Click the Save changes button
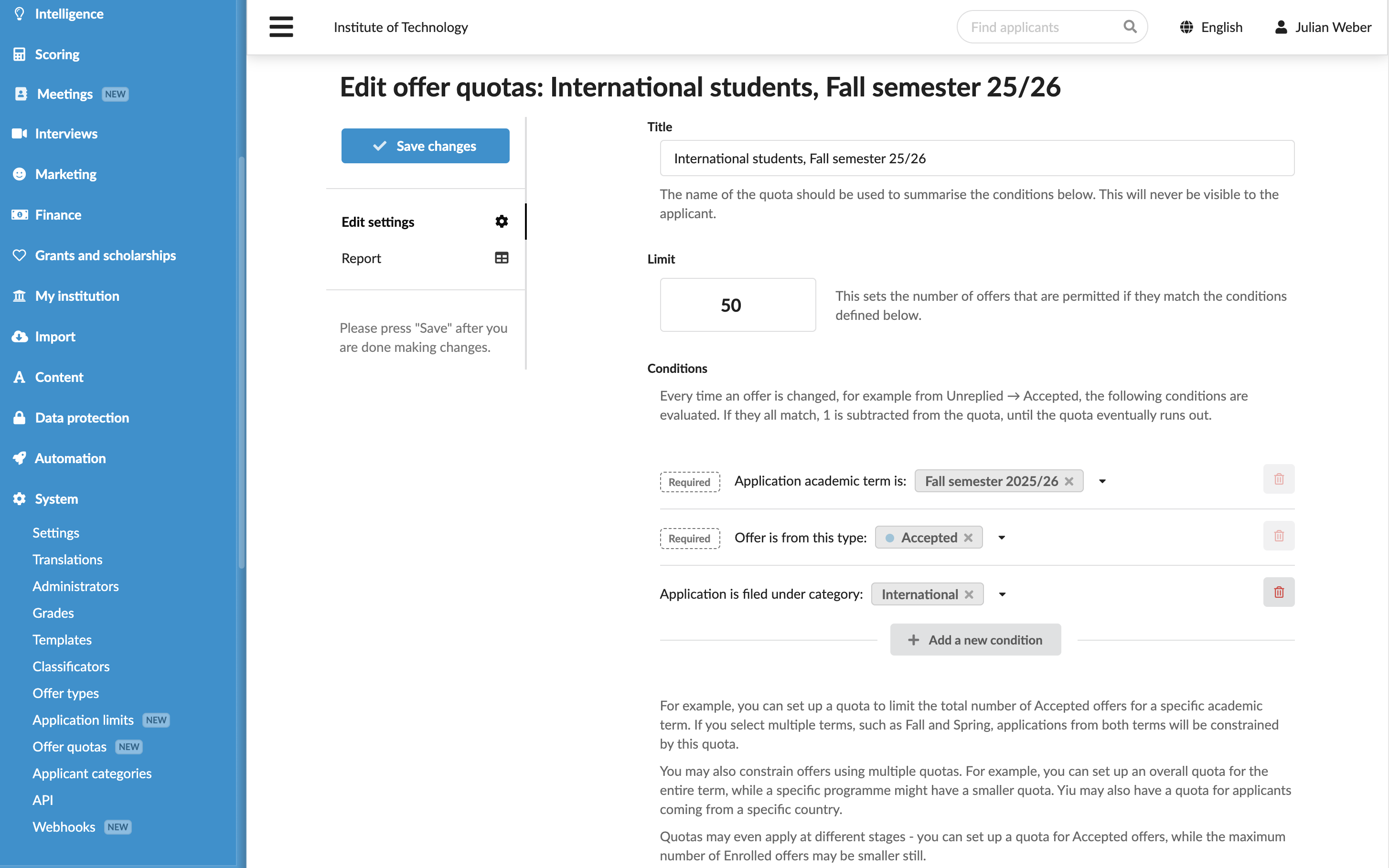 [425, 146]
